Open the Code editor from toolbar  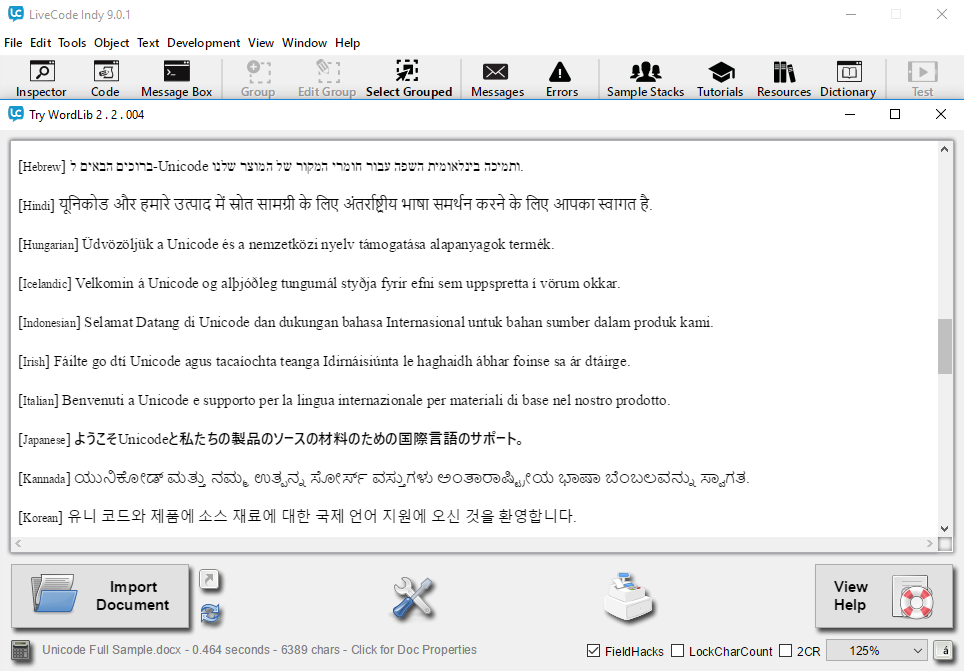(105, 79)
